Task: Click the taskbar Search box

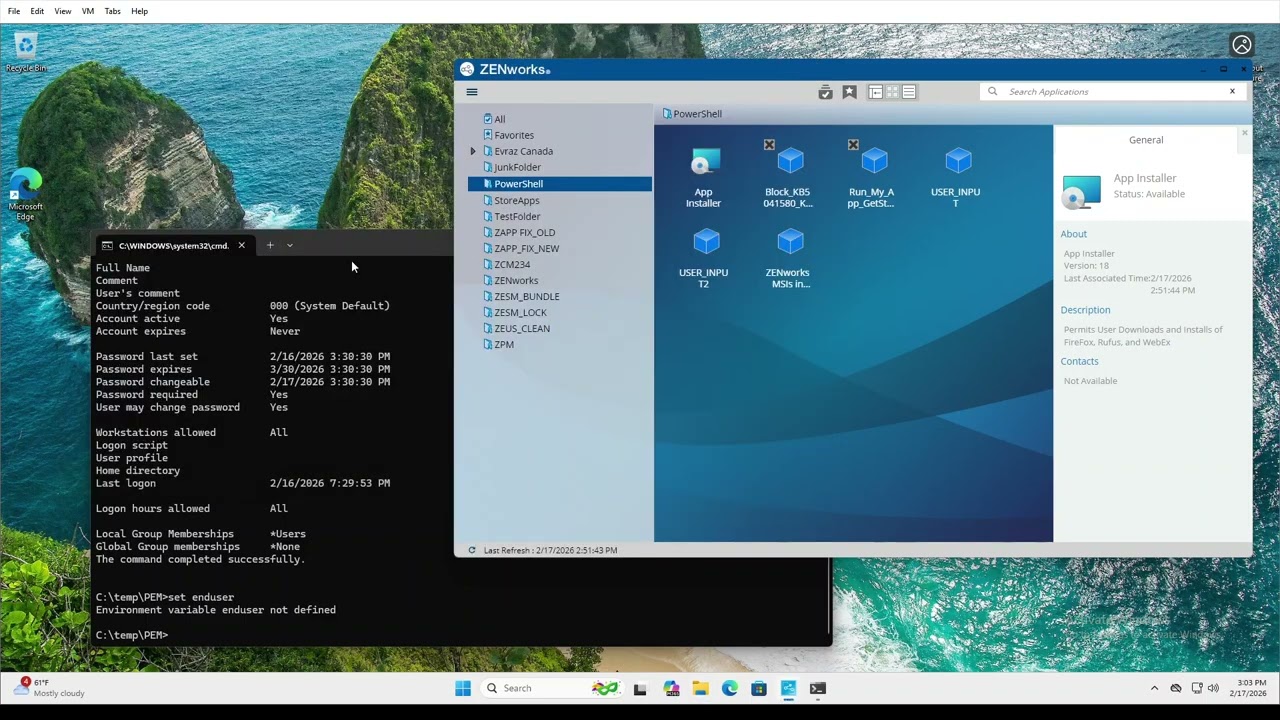Action: pyautogui.click(x=551, y=688)
